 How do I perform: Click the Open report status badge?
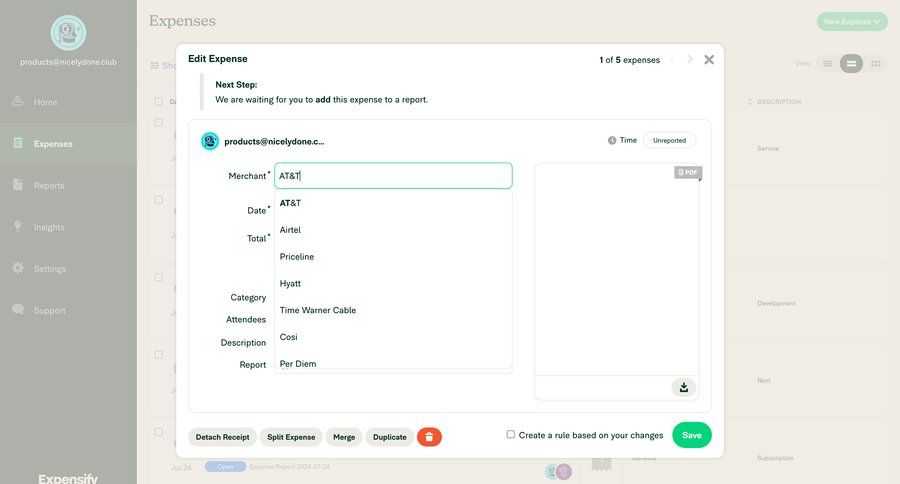225,467
